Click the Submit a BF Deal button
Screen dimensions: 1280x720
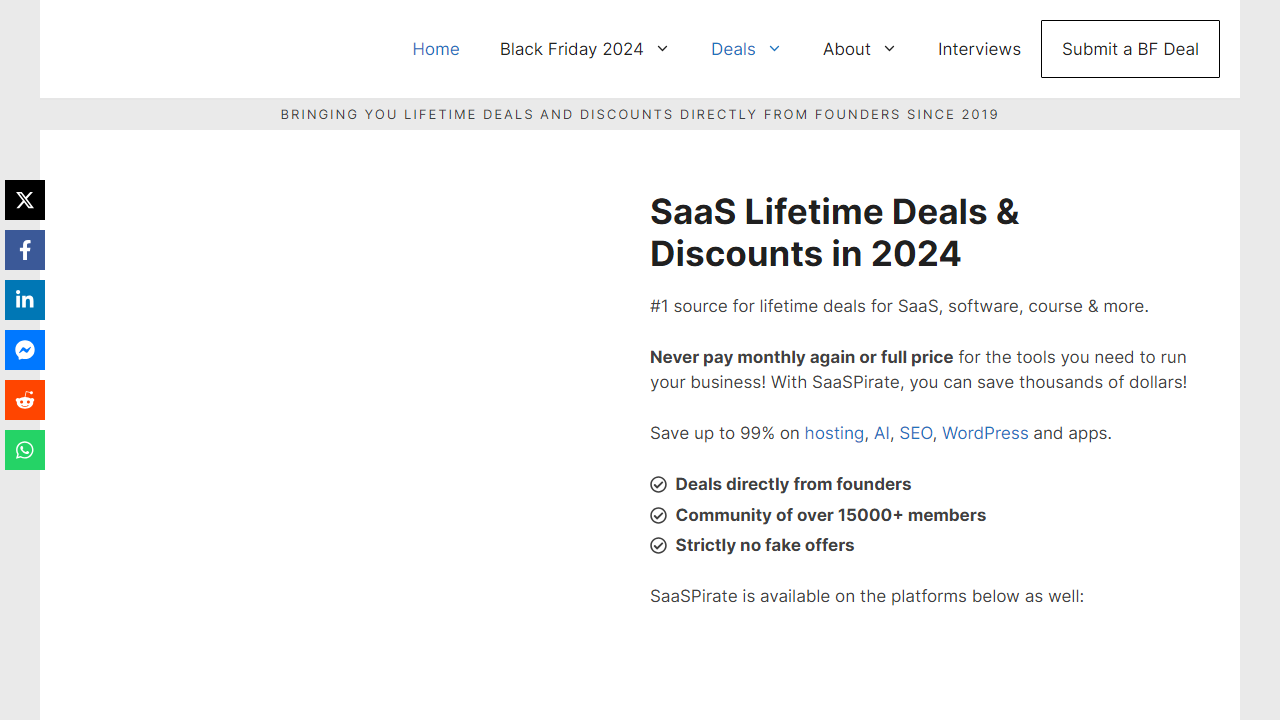(x=1130, y=49)
